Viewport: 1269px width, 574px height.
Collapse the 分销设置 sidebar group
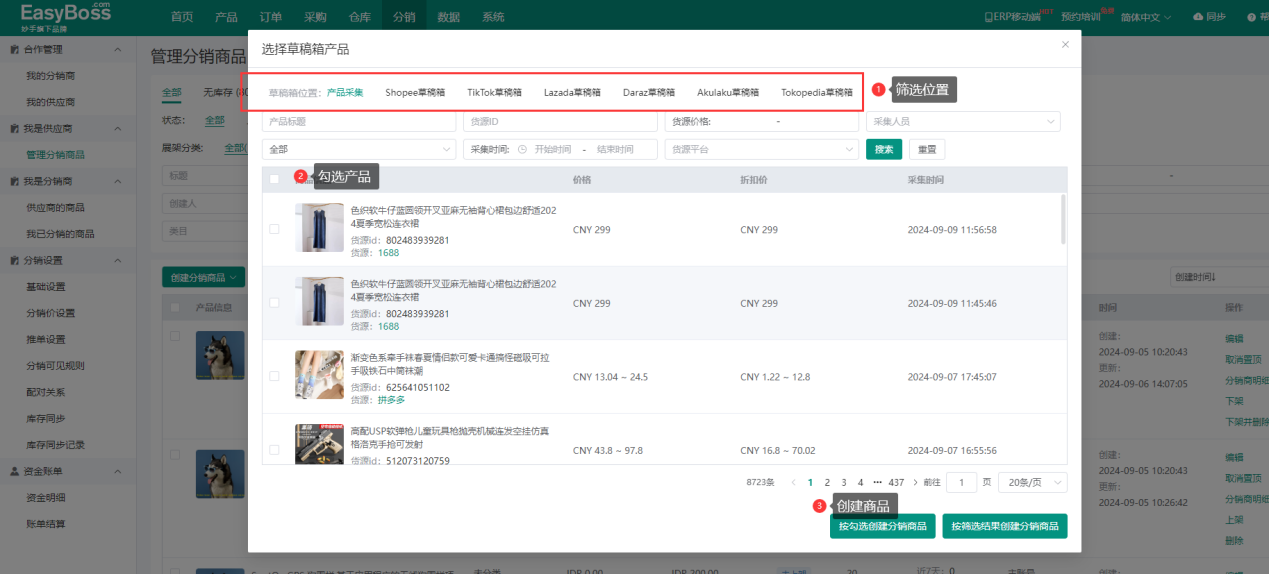(118, 260)
